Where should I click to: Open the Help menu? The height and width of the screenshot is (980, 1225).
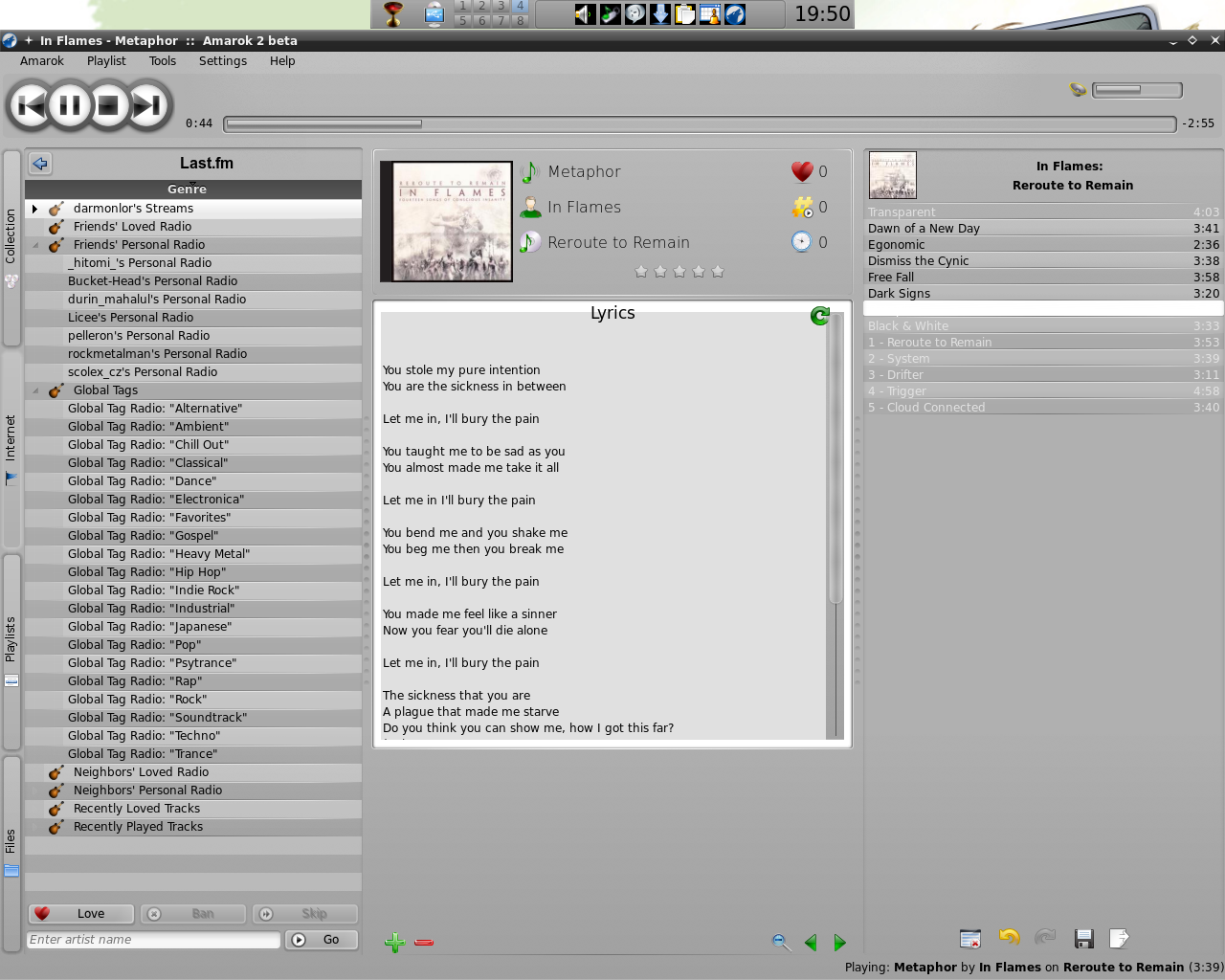click(x=282, y=61)
